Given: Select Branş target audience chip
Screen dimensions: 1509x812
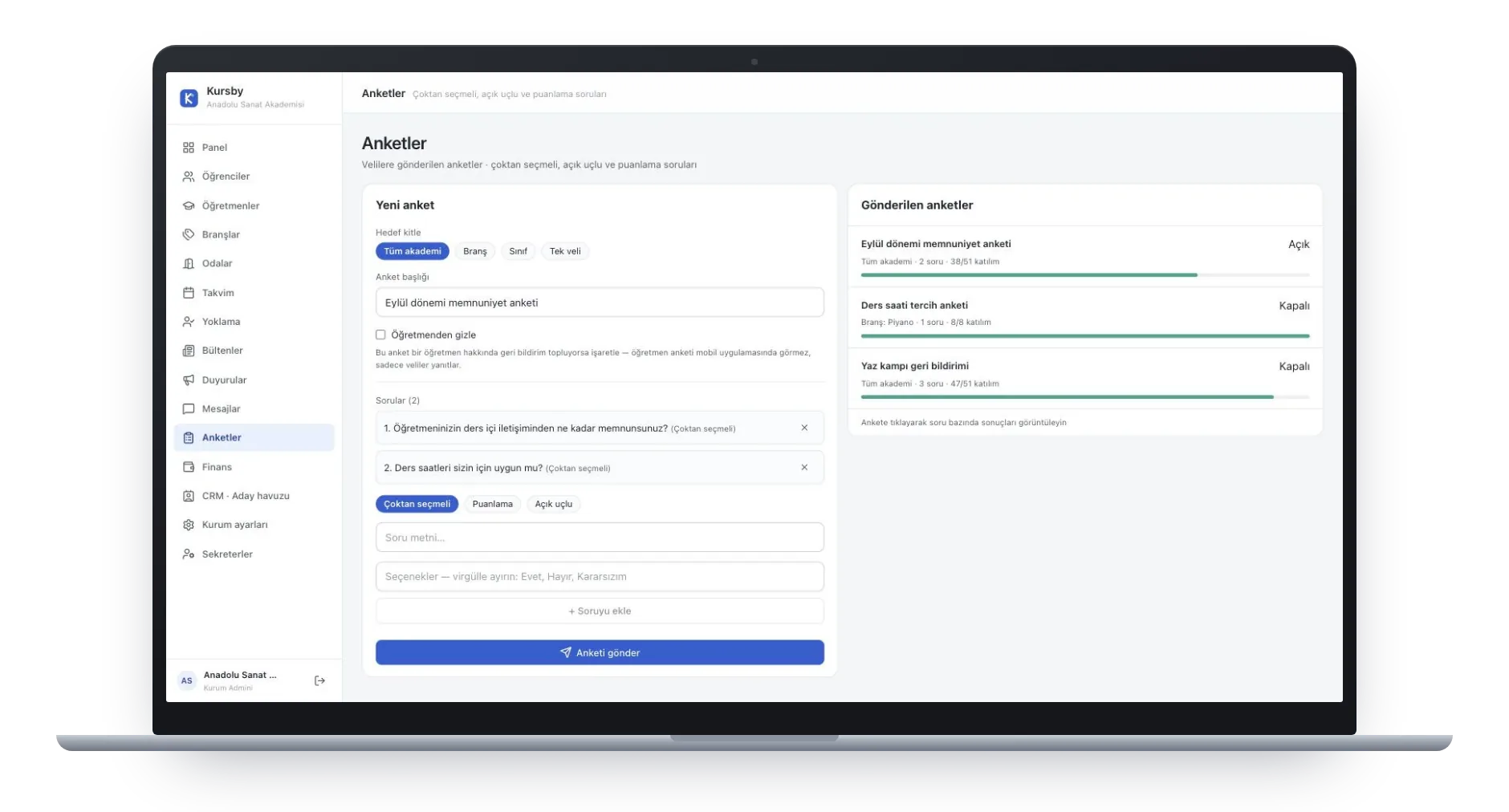Looking at the screenshot, I should 475,251.
